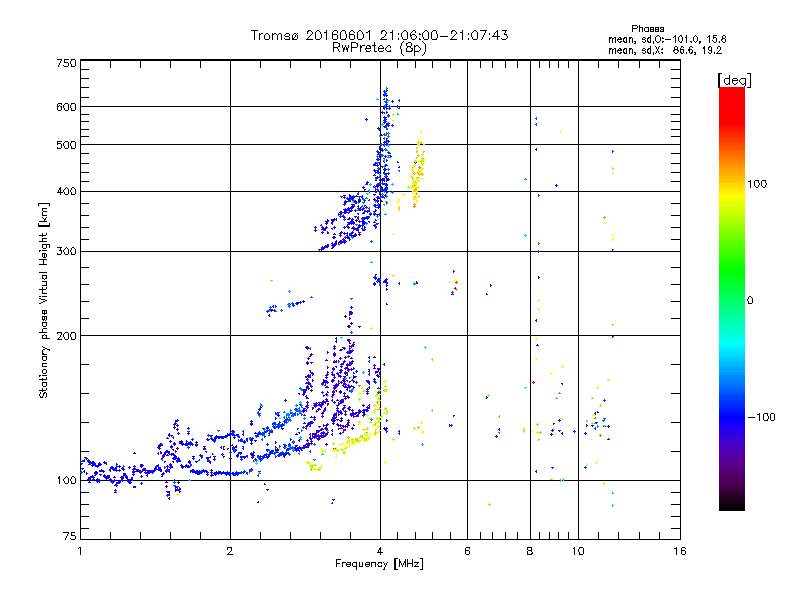
Task: Click the '4' frequency axis label
Action: (380, 551)
